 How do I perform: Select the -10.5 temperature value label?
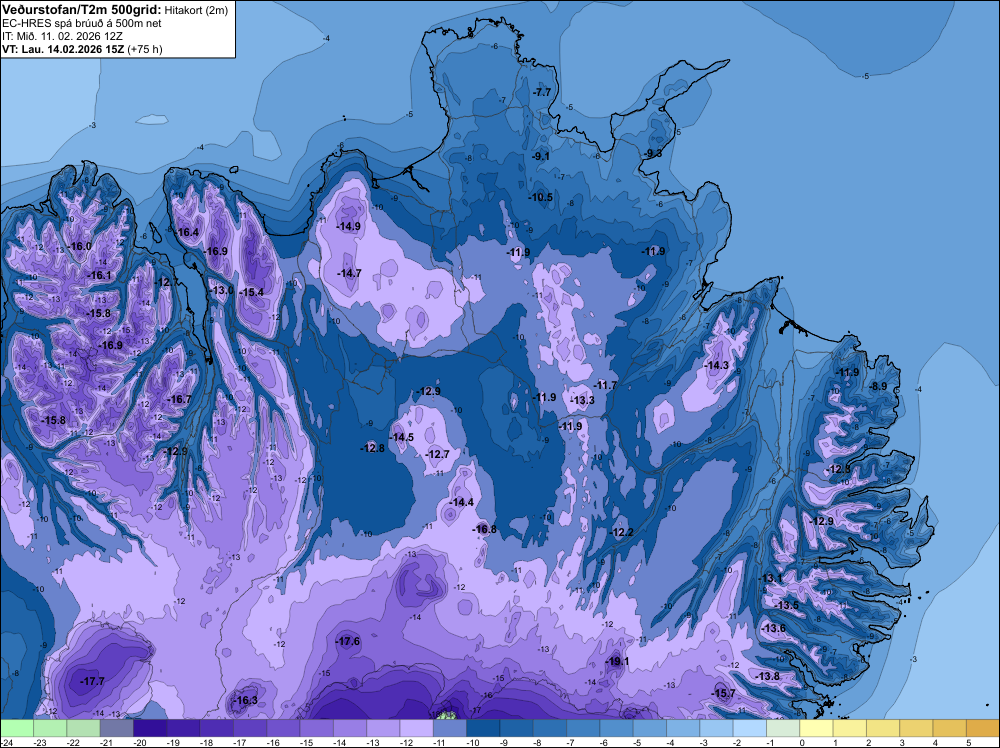point(541,197)
